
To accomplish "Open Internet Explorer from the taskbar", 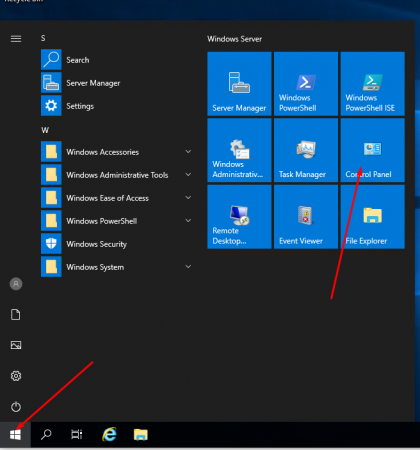I will tap(109, 434).
